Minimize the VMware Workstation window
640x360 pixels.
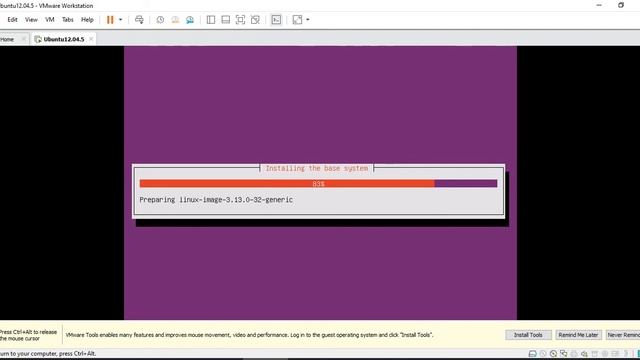(x=599, y=5)
